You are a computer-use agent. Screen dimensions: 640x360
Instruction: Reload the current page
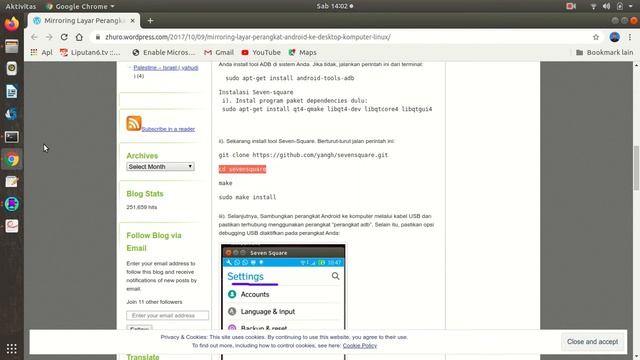pyautogui.click(x=64, y=37)
